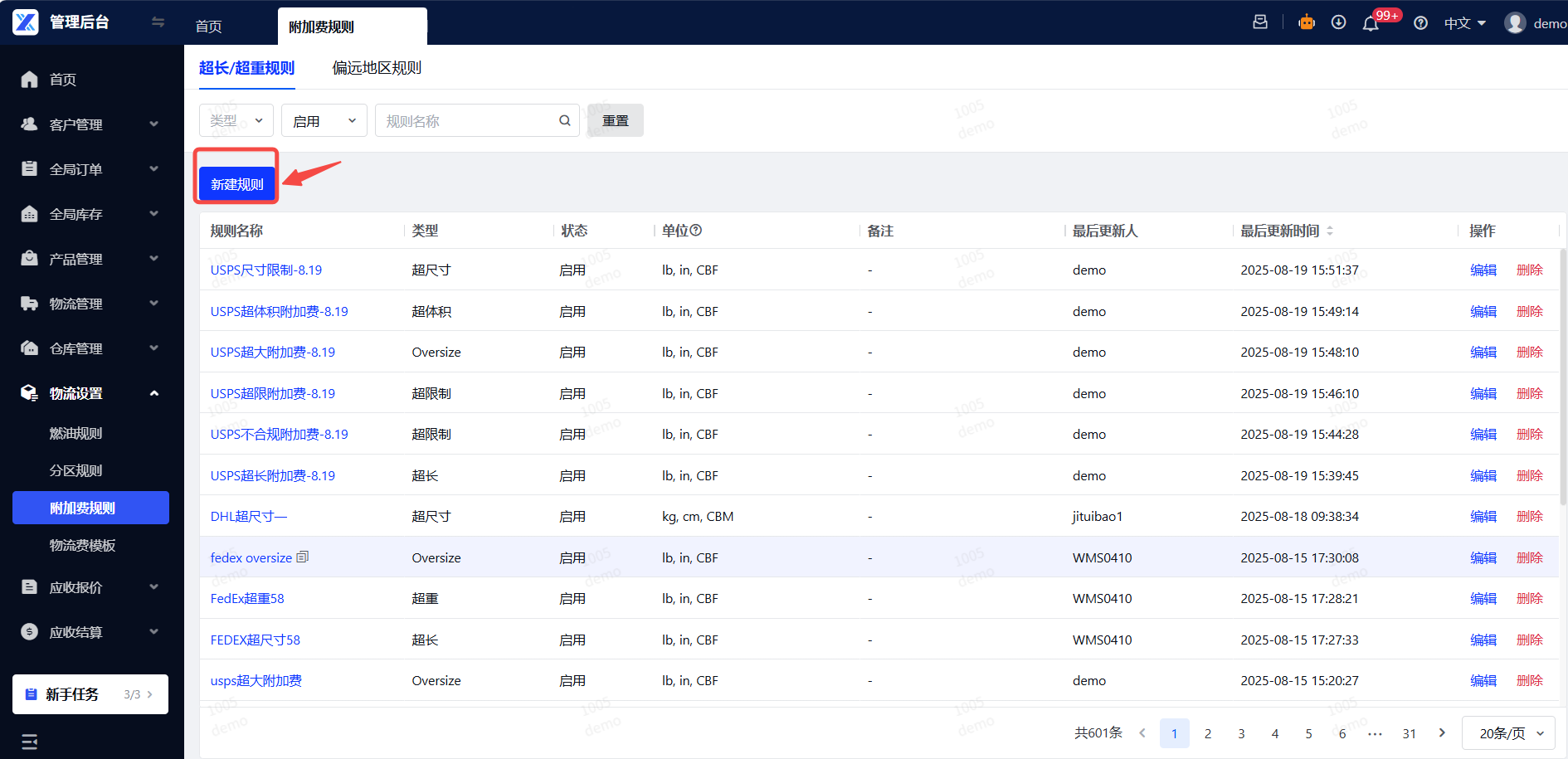
Task: Open the USPS尺寸限制-8.19 rule link
Action: tap(265, 270)
